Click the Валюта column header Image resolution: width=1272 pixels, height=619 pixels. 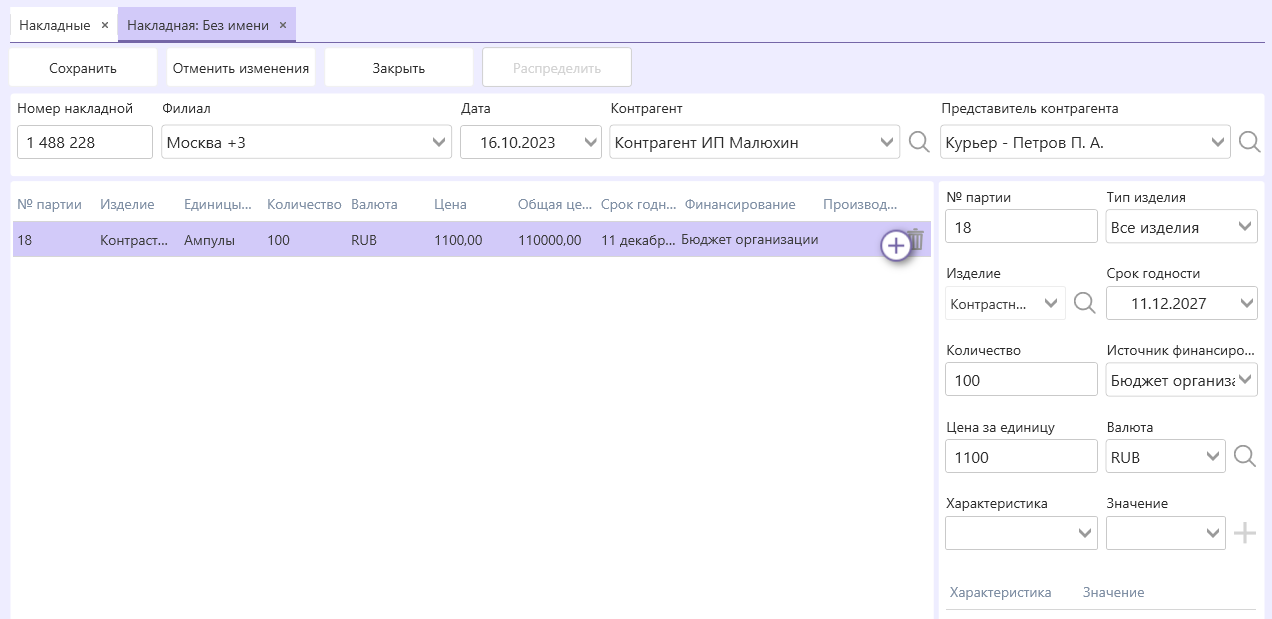374,204
